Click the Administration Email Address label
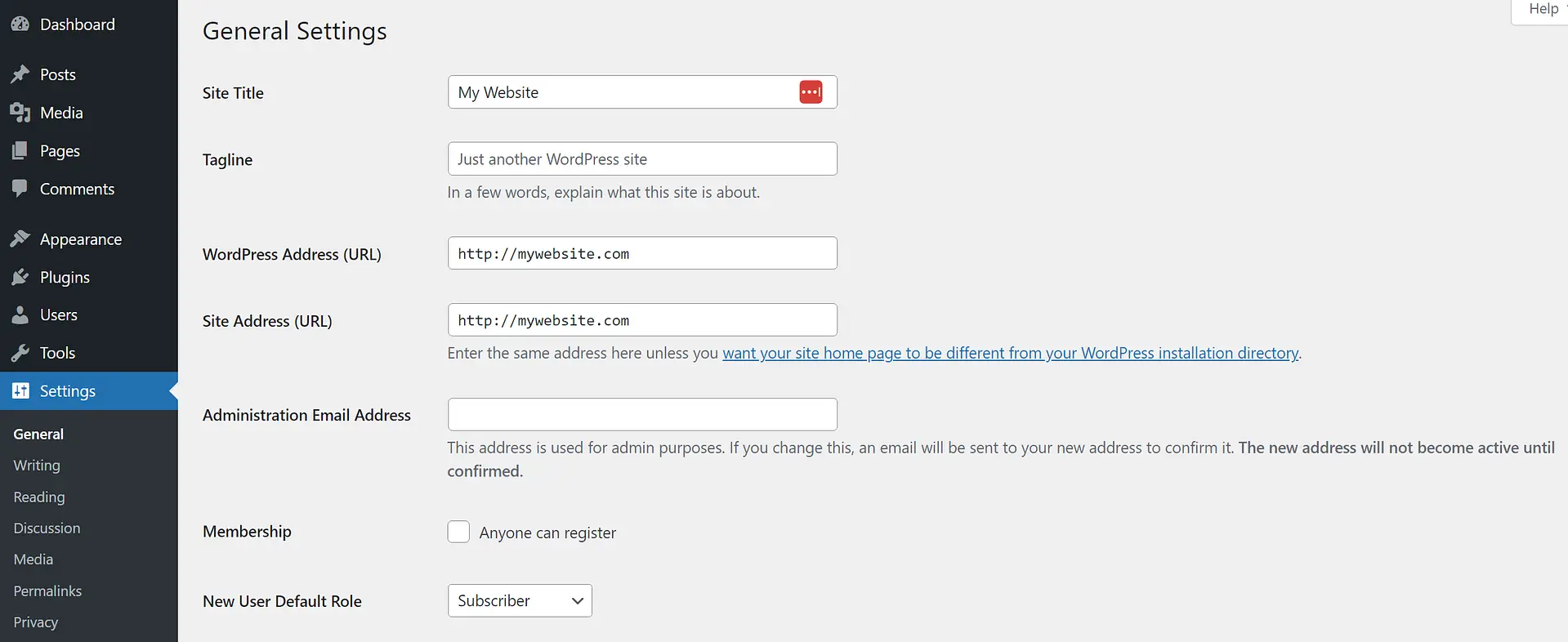The width and height of the screenshot is (1568, 642). pyautogui.click(x=306, y=415)
